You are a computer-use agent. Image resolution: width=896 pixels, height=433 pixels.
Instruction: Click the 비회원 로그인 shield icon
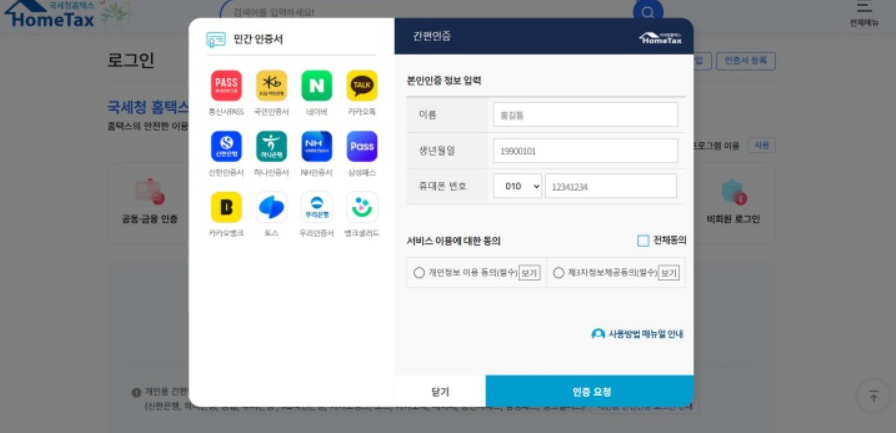(734, 192)
